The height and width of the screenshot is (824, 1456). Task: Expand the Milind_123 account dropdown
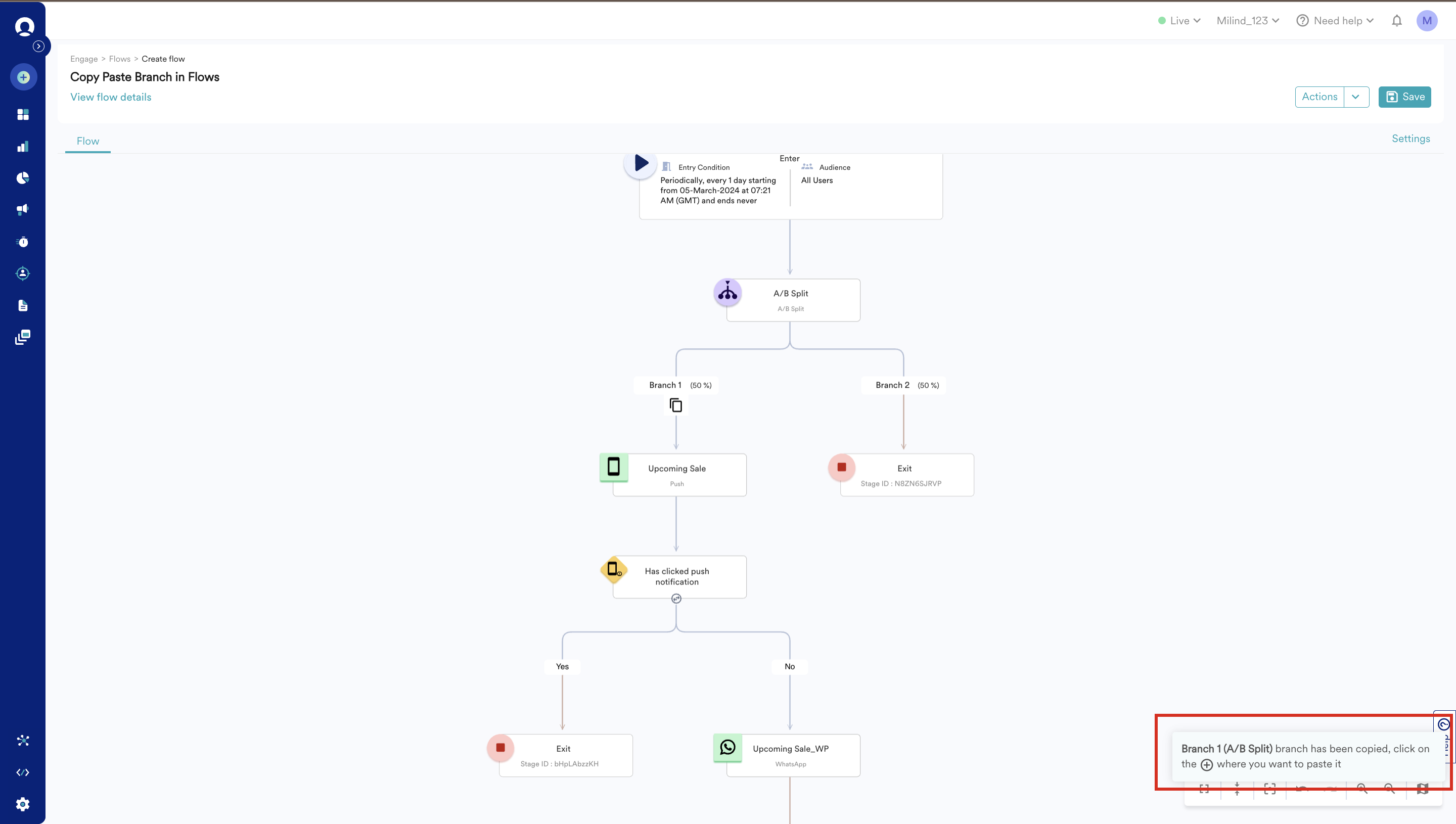[1247, 21]
